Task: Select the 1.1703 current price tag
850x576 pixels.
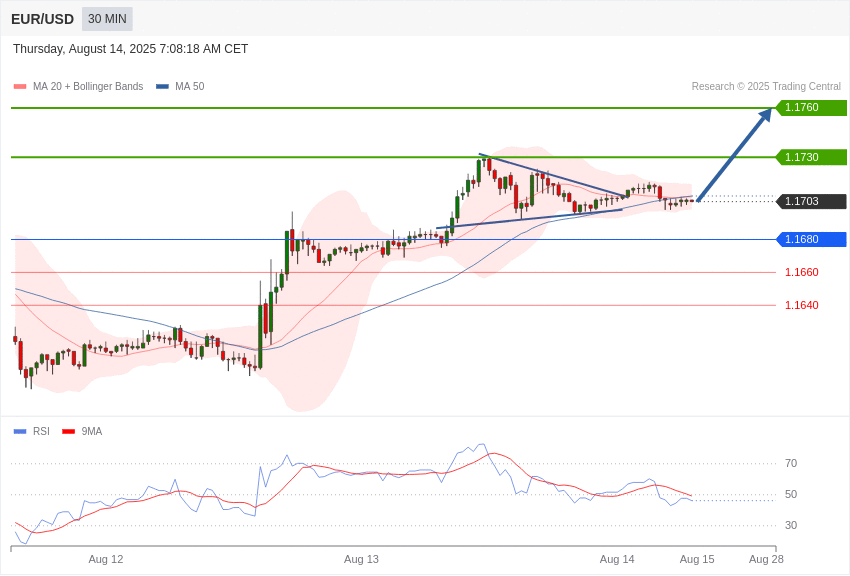Action: tap(811, 201)
